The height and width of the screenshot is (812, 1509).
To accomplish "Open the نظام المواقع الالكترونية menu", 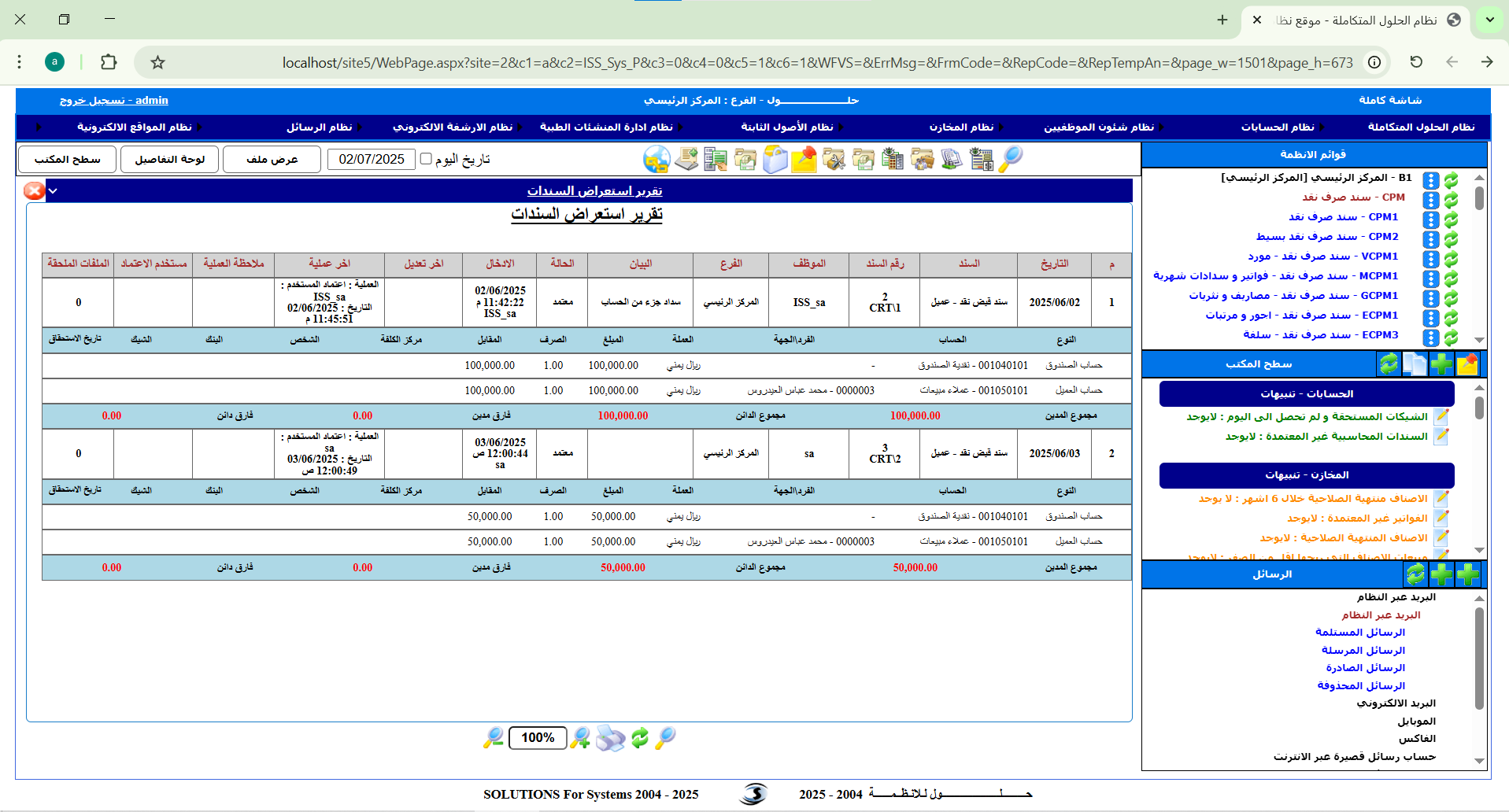I will [x=135, y=127].
